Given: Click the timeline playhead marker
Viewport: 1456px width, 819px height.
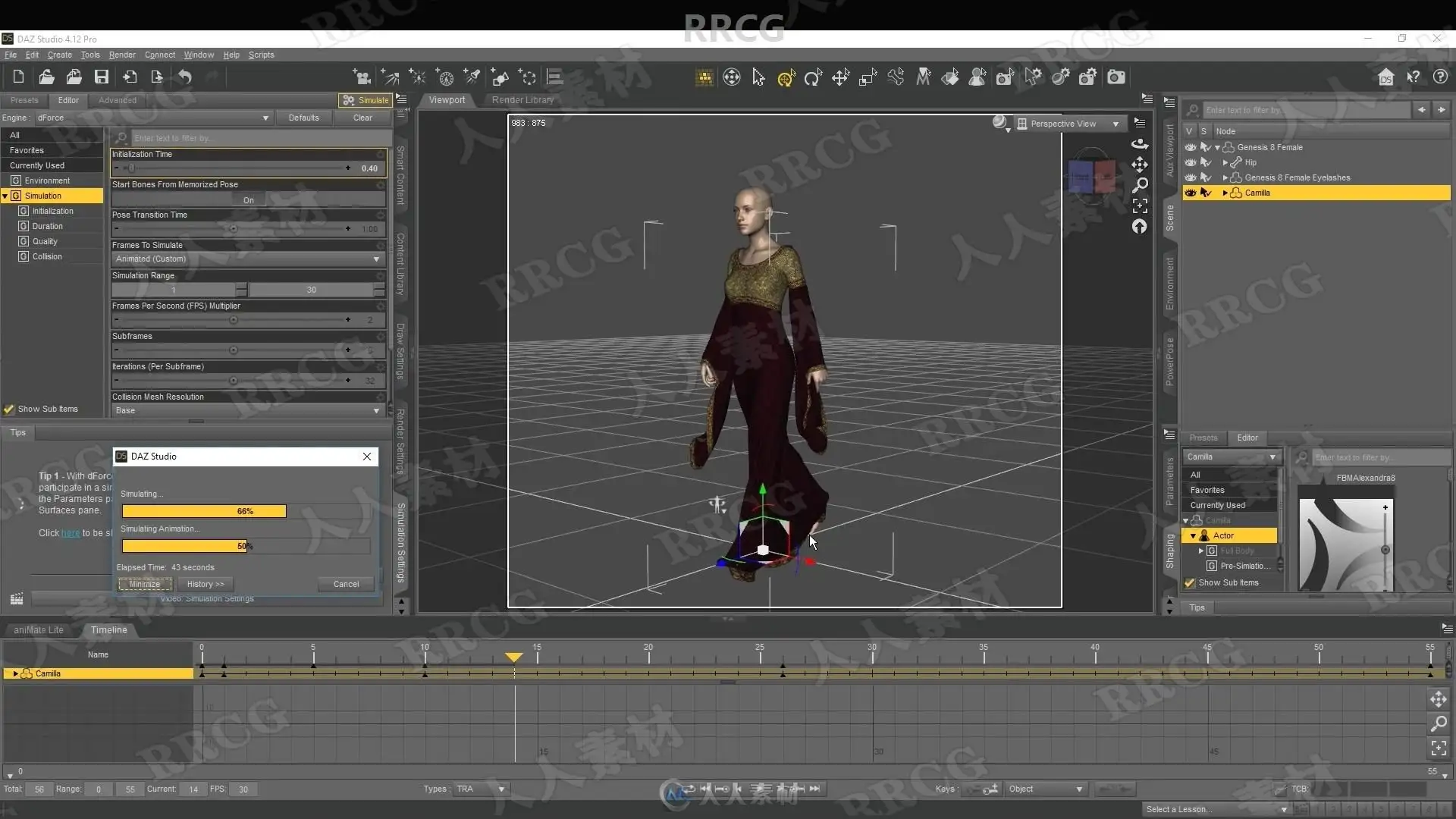Looking at the screenshot, I should click(514, 657).
